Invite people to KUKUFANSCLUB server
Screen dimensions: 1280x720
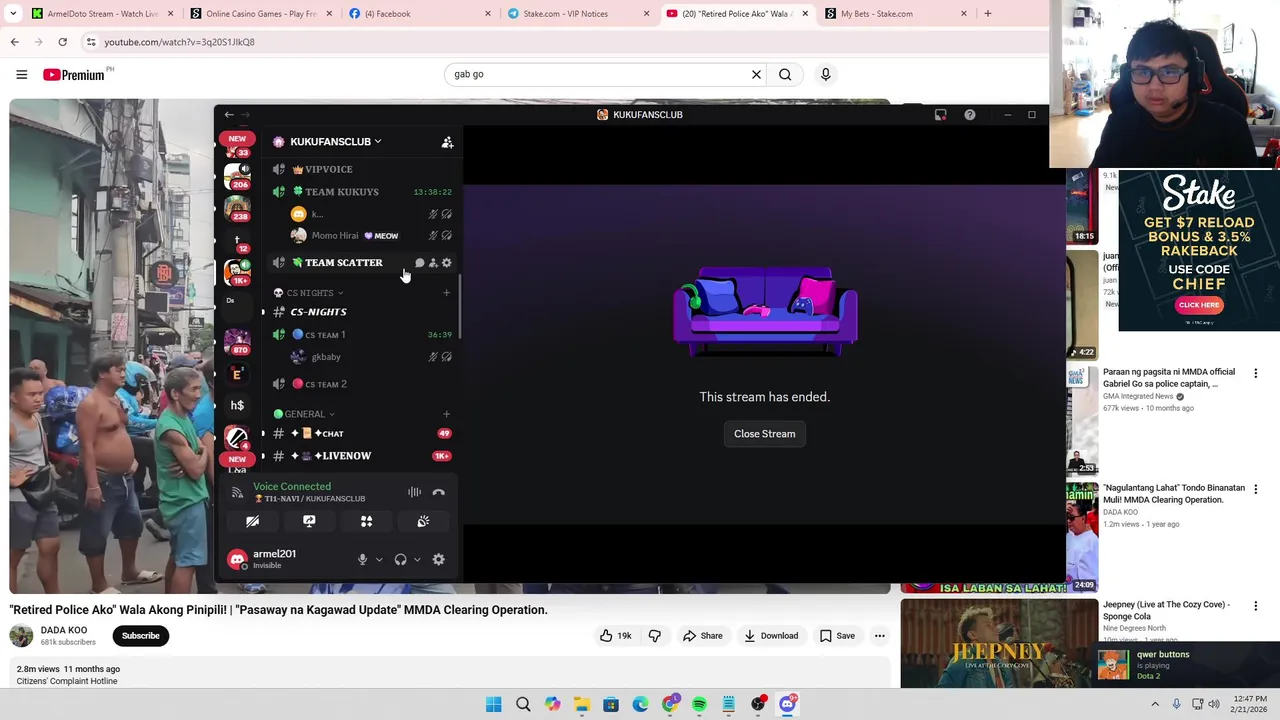[447, 142]
